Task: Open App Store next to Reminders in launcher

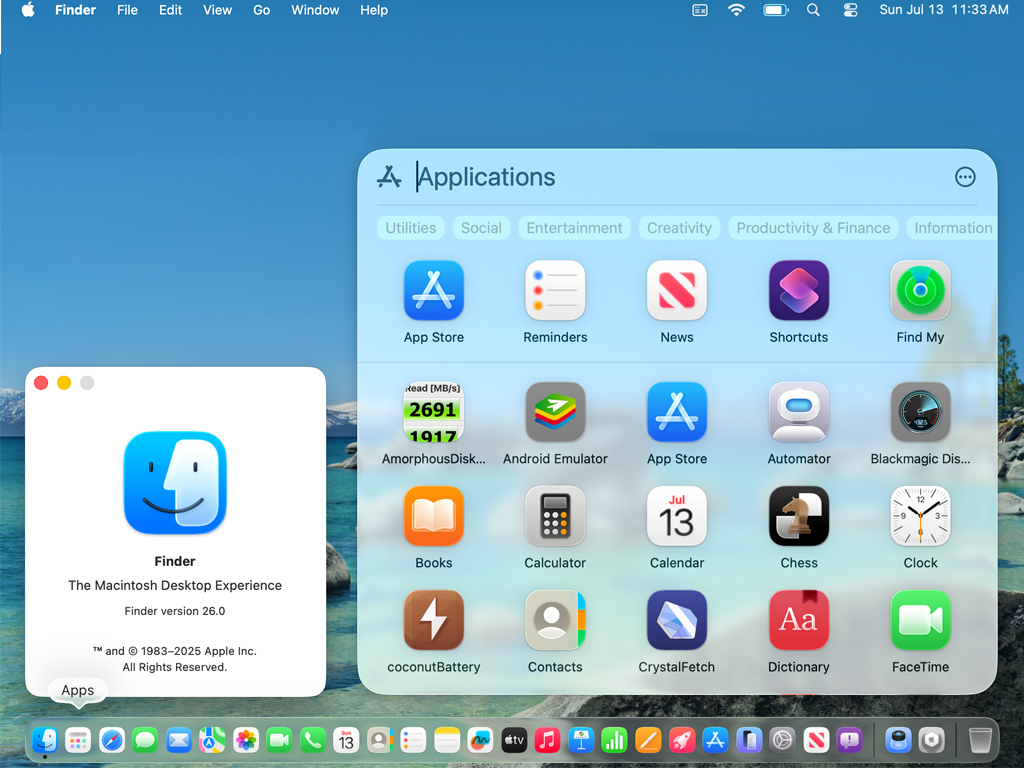Action: [x=434, y=291]
